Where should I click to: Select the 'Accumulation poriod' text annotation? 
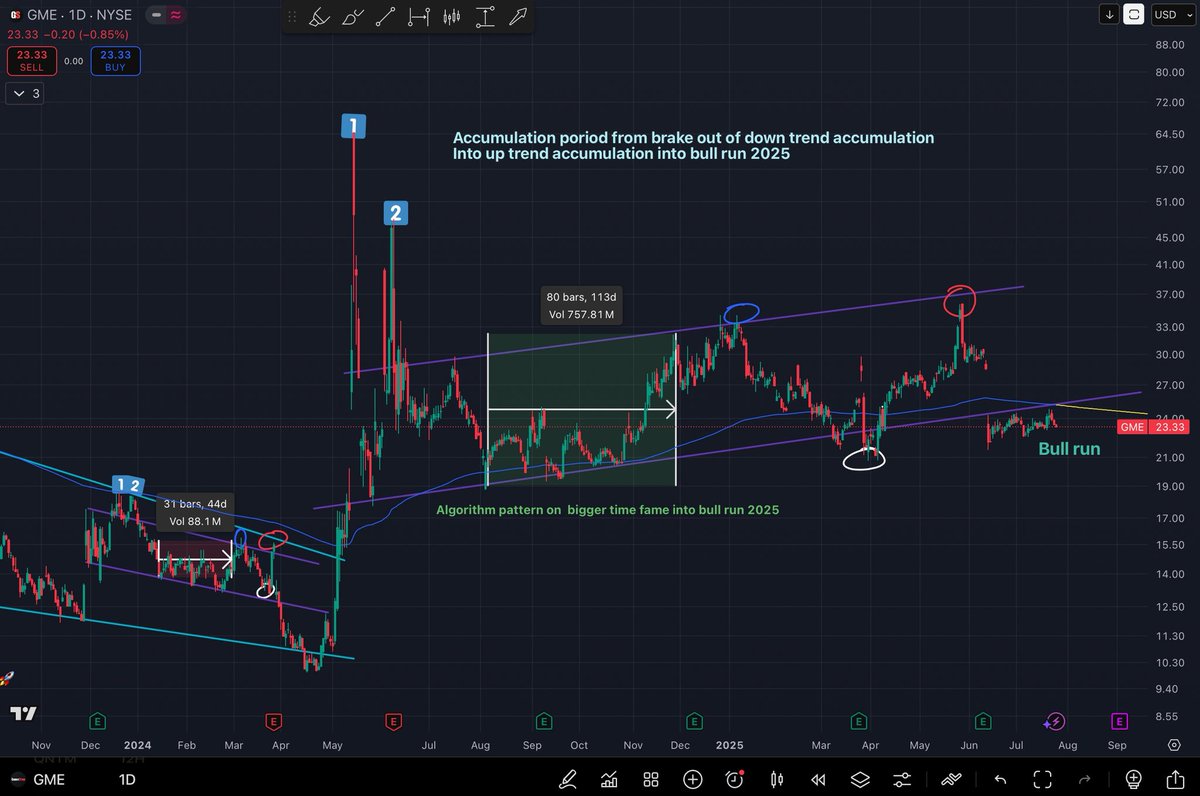coord(693,145)
